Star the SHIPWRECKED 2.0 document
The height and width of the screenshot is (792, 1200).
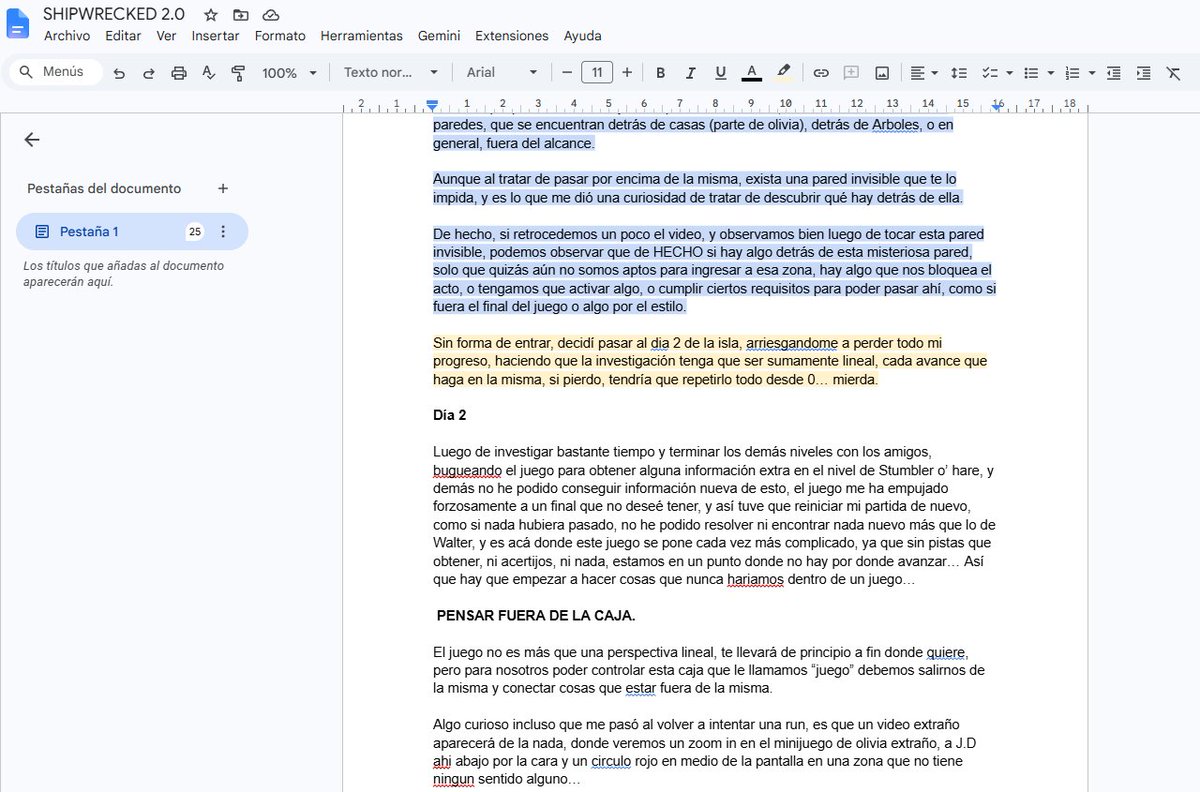210,15
